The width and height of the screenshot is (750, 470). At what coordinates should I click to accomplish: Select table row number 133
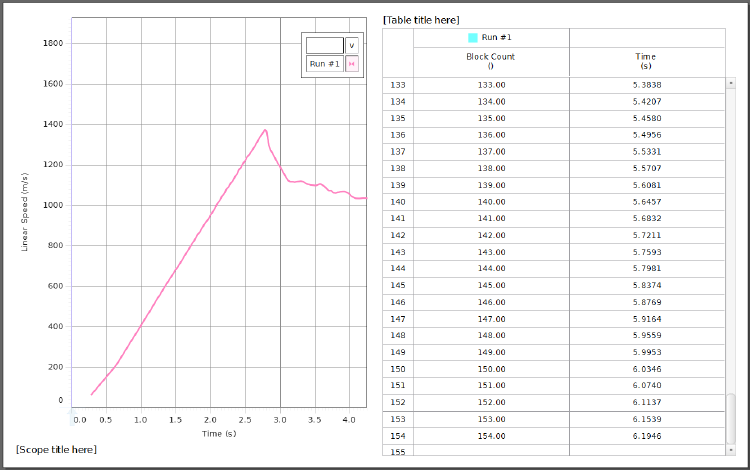click(398, 85)
